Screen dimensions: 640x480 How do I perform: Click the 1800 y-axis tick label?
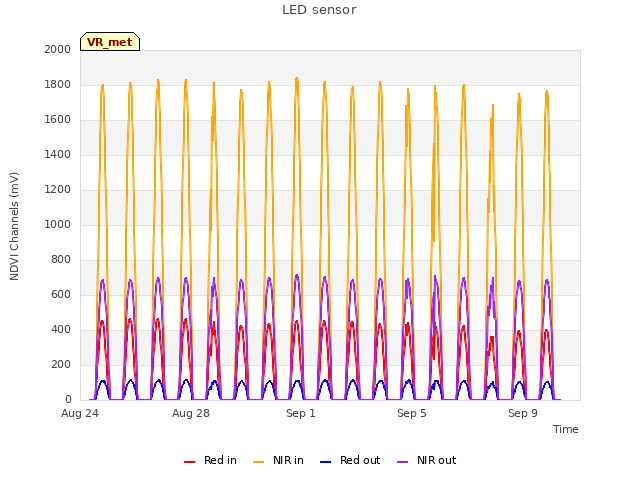(58, 84)
